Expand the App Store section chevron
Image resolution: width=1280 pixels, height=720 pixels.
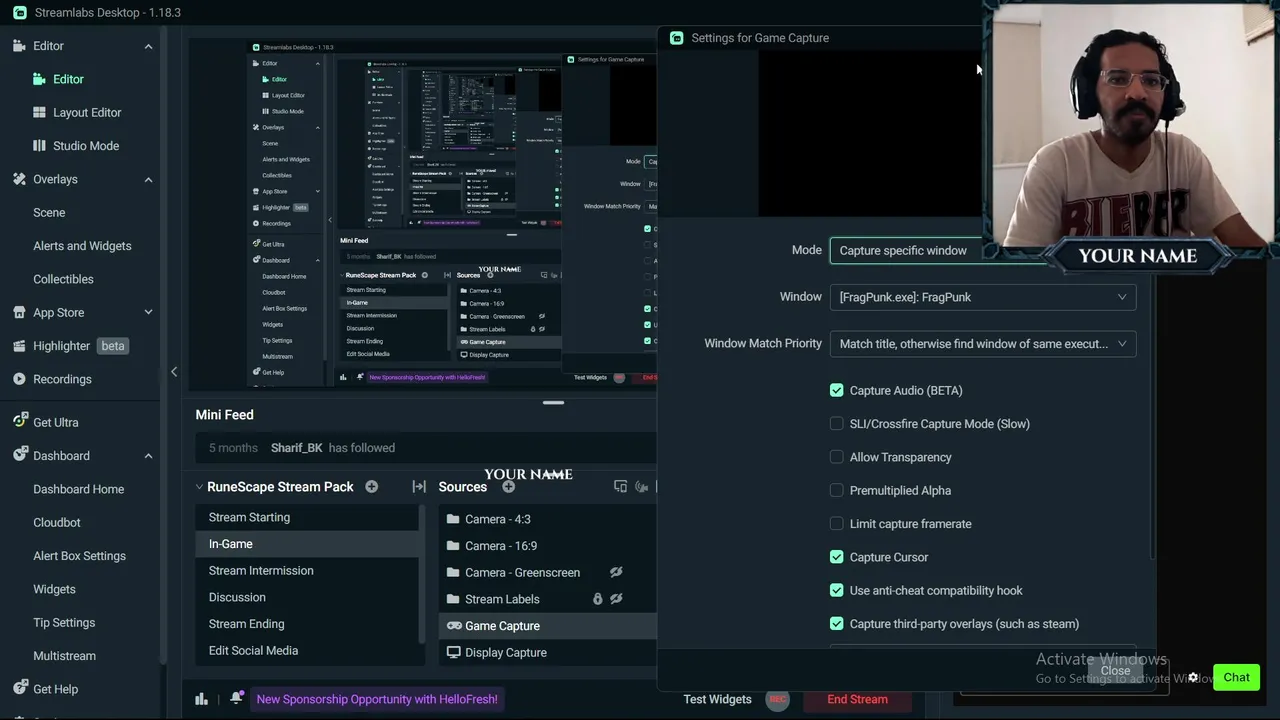coord(148,312)
